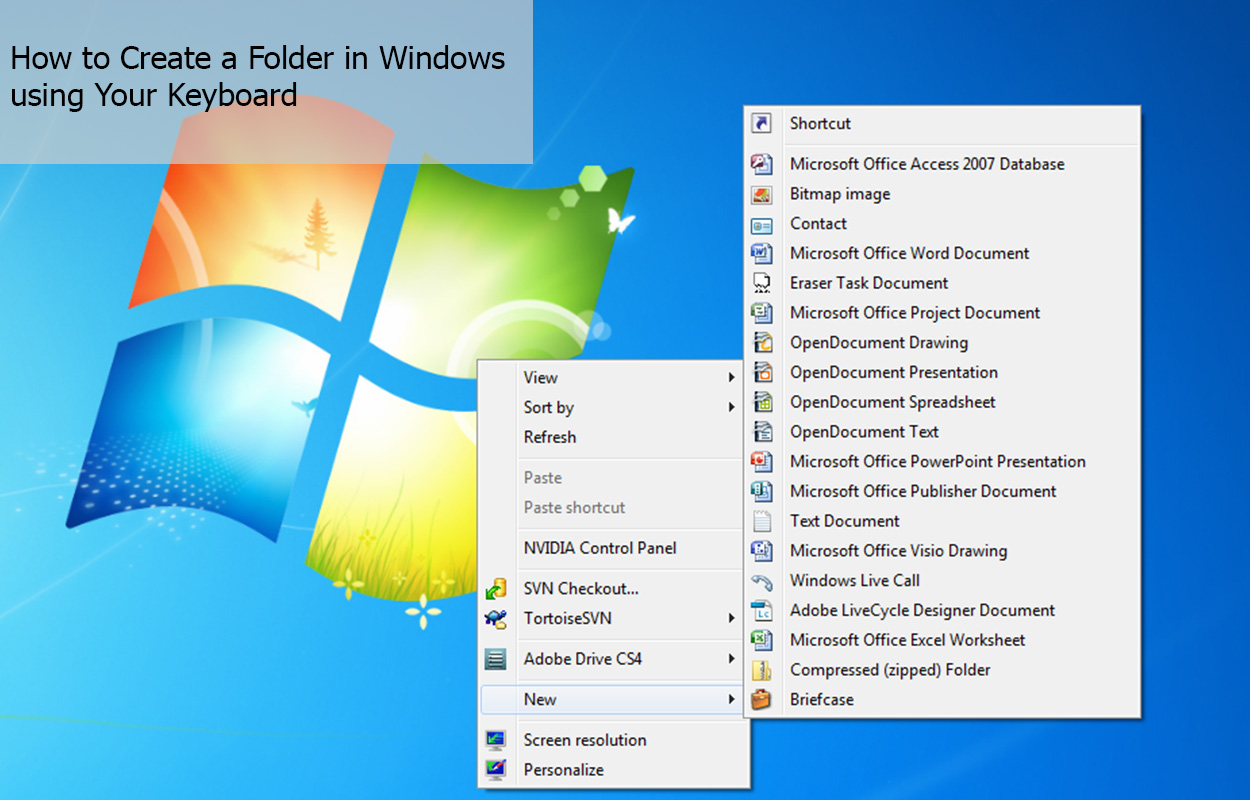Image resolution: width=1250 pixels, height=800 pixels.
Task: Create an Eraser Task Document
Action: pos(942,283)
